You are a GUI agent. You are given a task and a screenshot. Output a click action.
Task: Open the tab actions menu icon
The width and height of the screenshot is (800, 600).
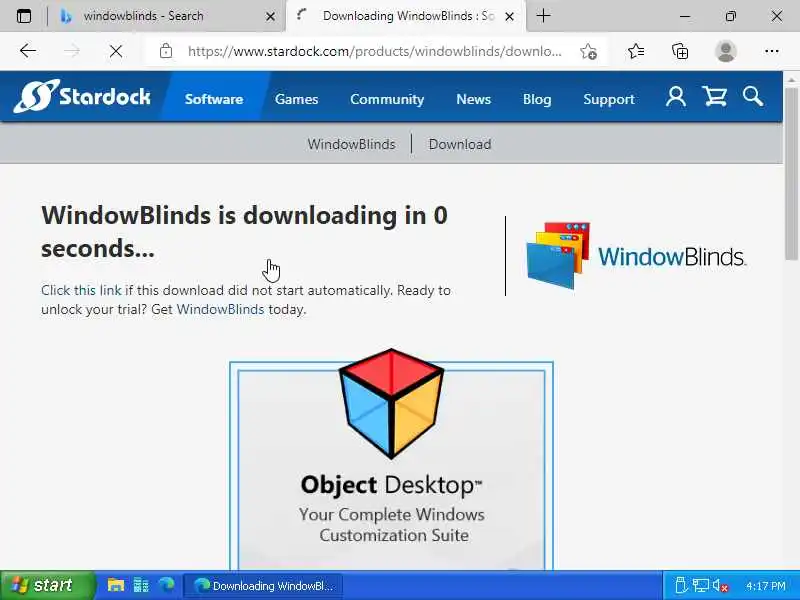tap(24, 16)
